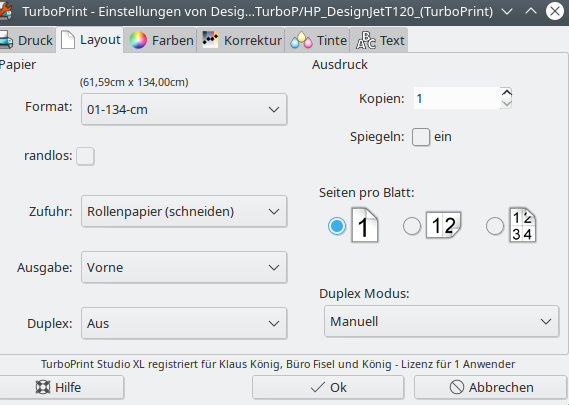The height and width of the screenshot is (405, 569).
Task: Close the TurboPrint settings window
Action: pos(555,11)
